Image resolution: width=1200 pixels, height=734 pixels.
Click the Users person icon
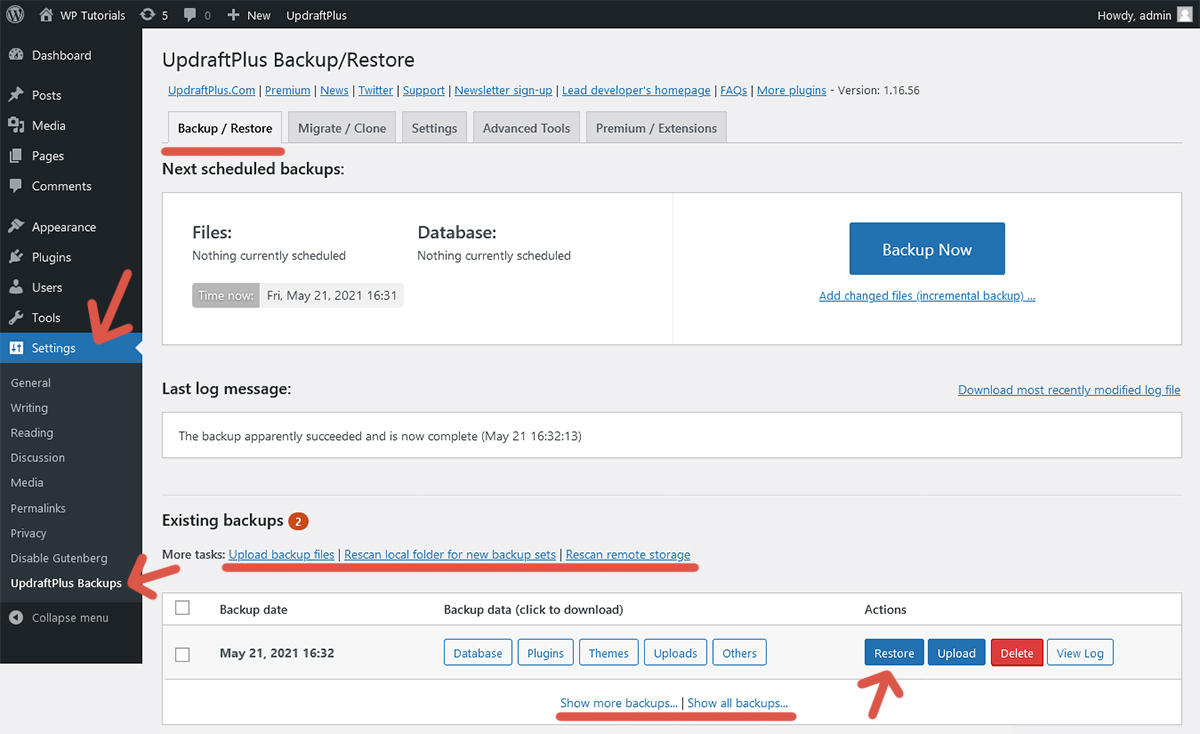pyautogui.click(x=16, y=287)
